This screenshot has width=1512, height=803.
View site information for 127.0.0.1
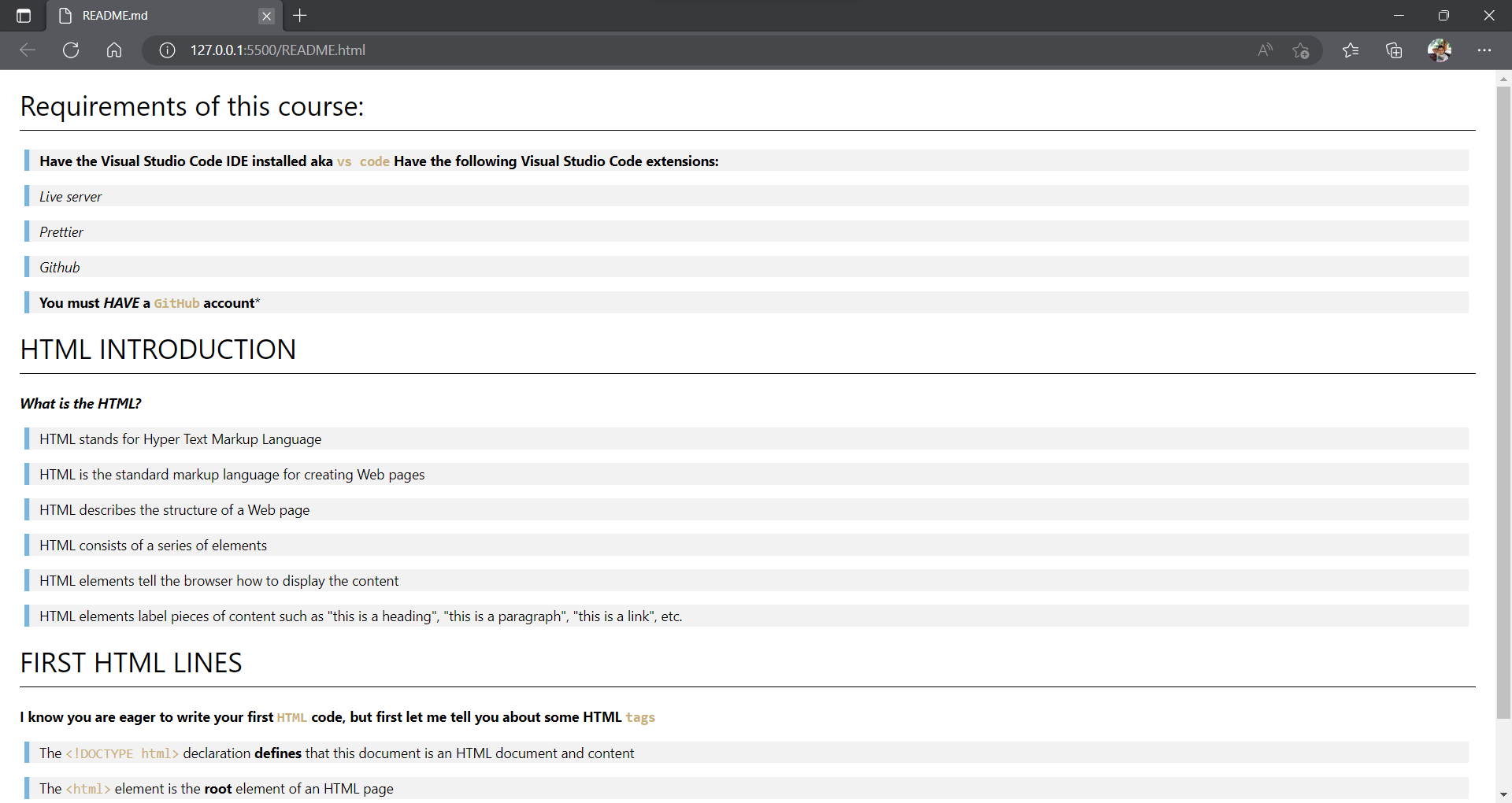coord(166,50)
